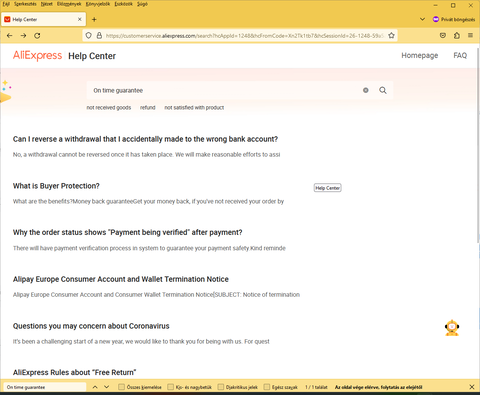Jump to the previous find match
480x395 pixels.
coord(95,387)
